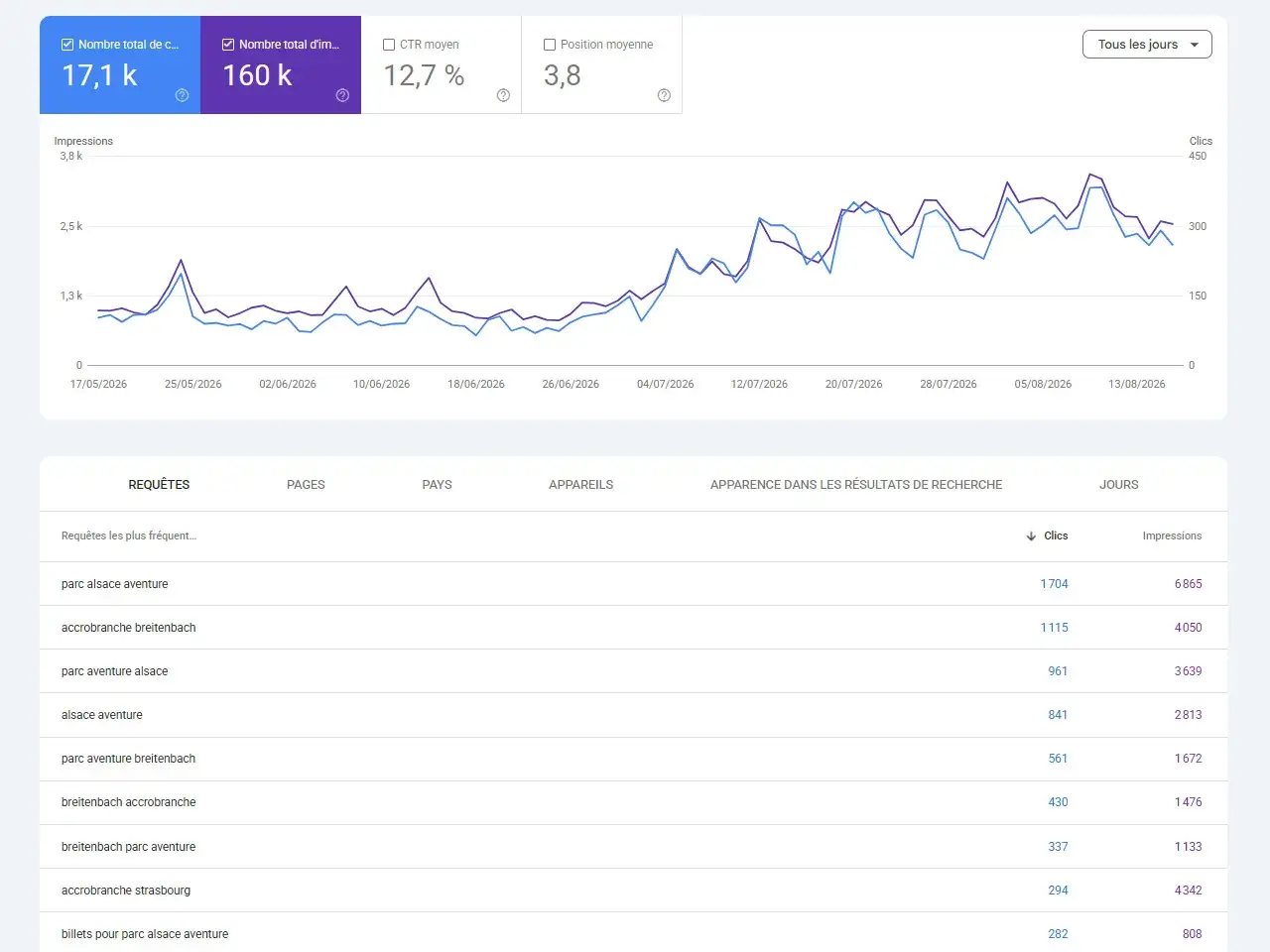The image size is (1270, 952).
Task: Switch to the APPAREILS tab
Action: click(580, 485)
